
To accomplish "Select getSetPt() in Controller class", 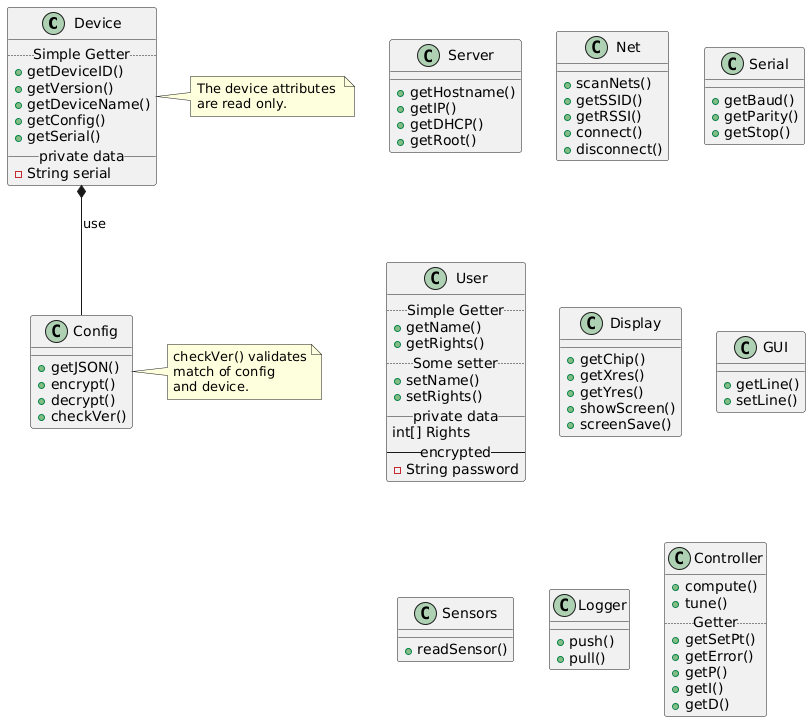I will point(720,640).
